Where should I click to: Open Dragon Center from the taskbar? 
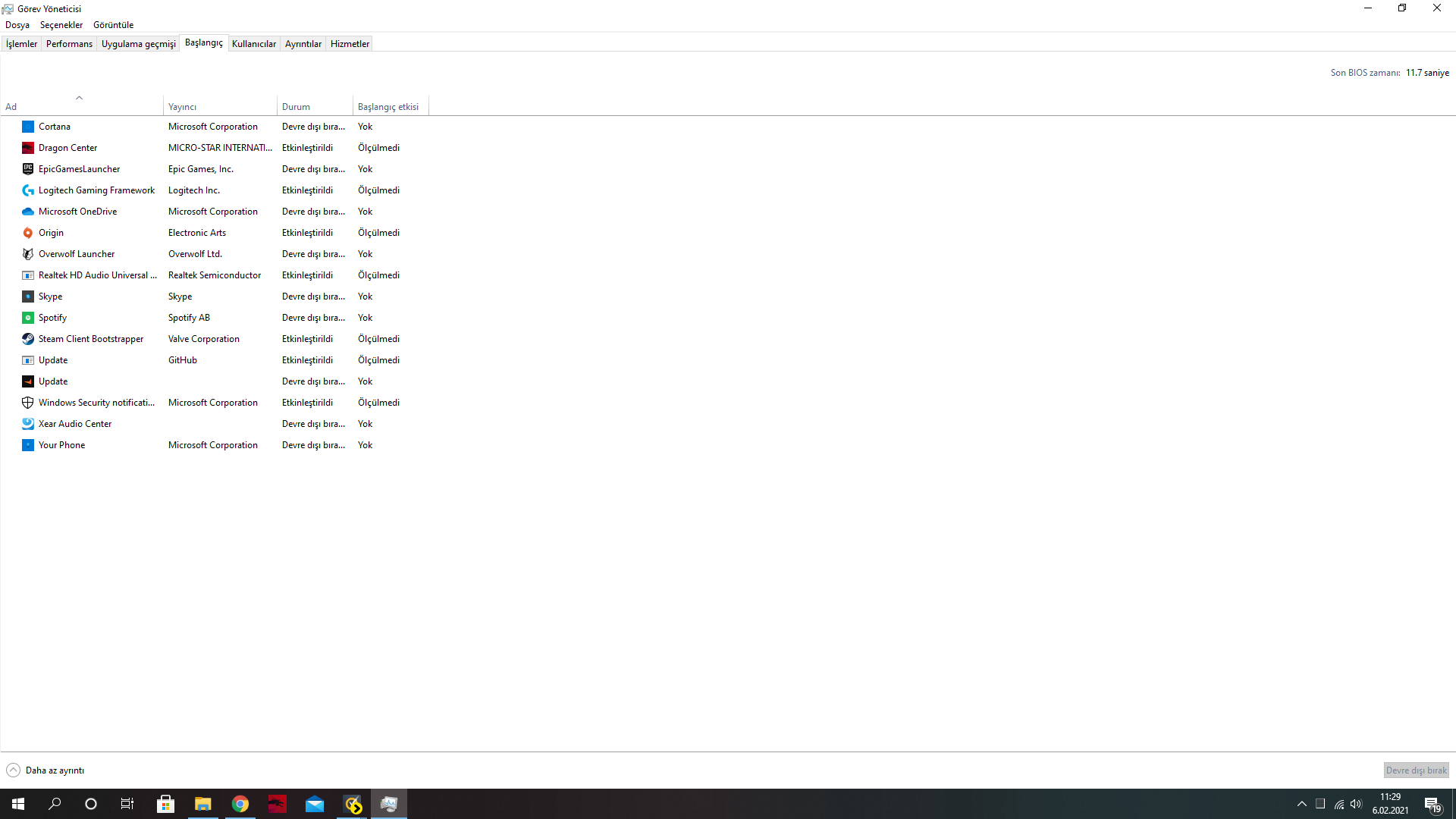click(x=277, y=804)
